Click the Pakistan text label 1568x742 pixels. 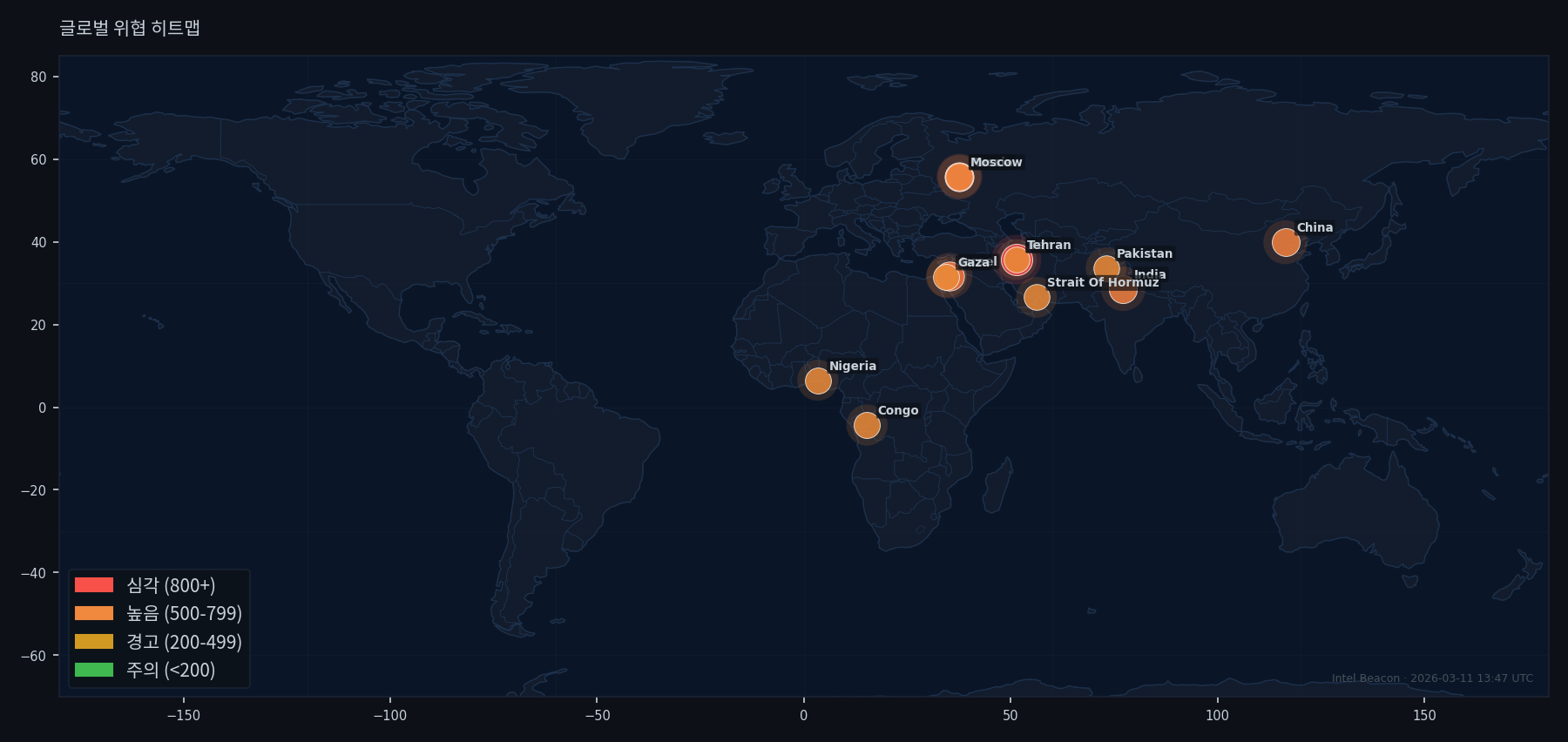tap(1145, 253)
